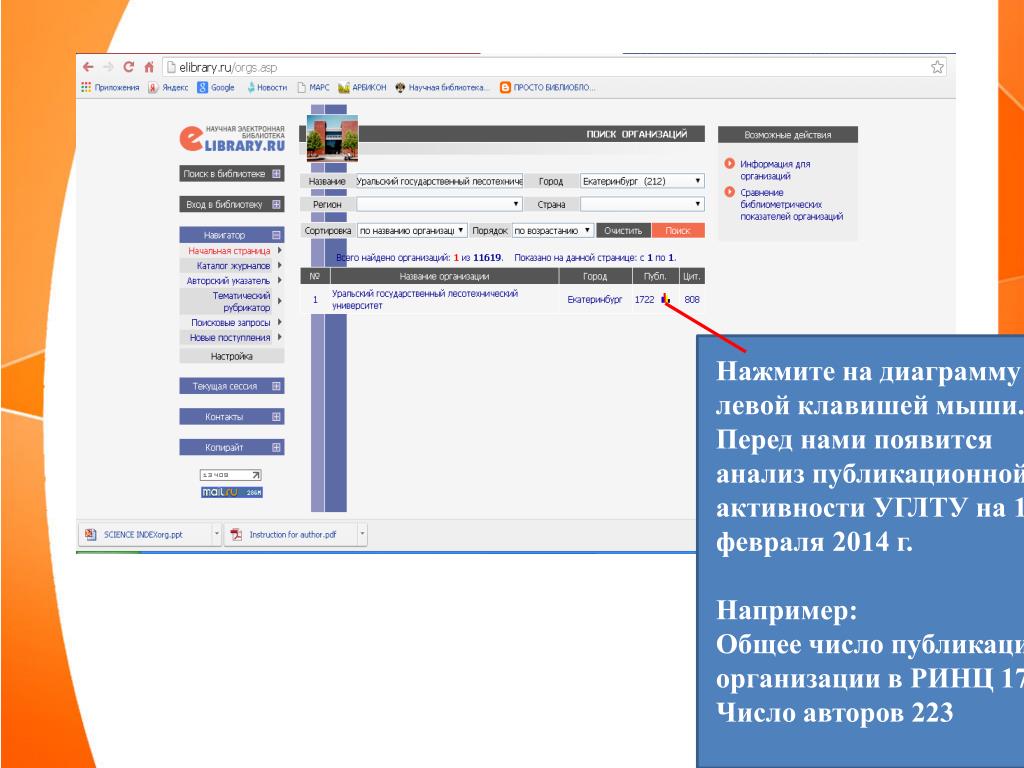
Task: Reload the page with refresh icon
Action: click(x=129, y=67)
